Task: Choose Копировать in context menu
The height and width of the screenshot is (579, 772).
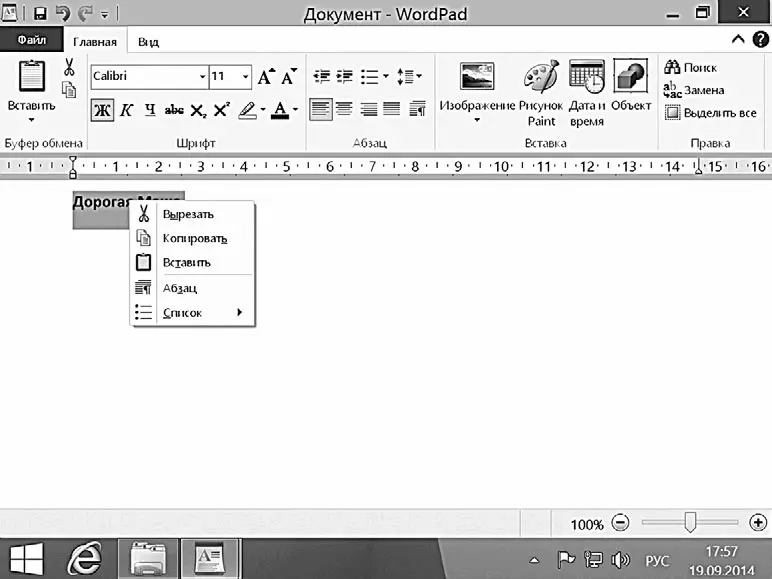Action: [x=193, y=238]
